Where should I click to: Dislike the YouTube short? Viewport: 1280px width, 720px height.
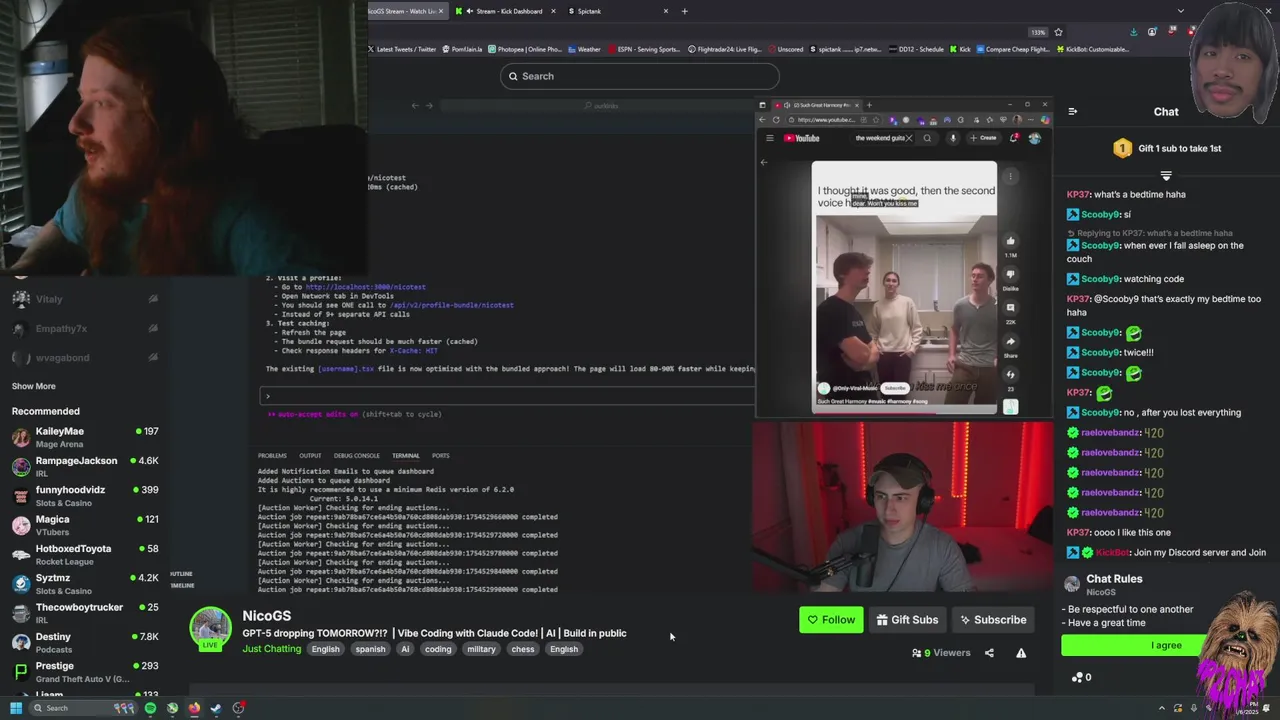point(1010,274)
